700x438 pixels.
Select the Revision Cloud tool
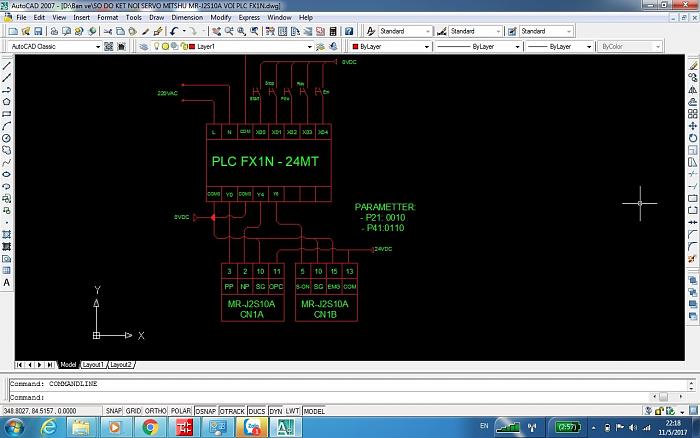coord(7,150)
